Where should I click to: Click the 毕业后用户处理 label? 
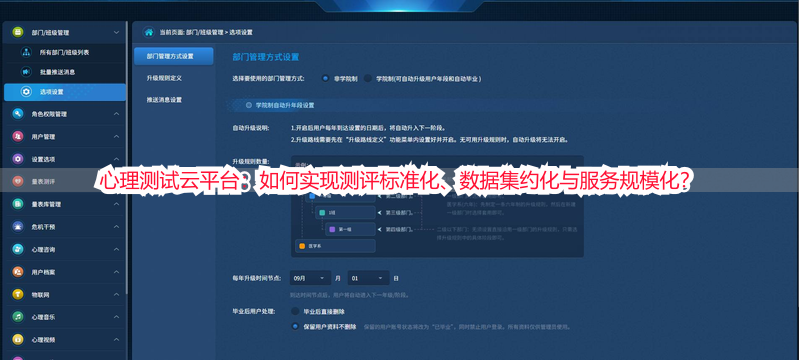click(x=253, y=311)
